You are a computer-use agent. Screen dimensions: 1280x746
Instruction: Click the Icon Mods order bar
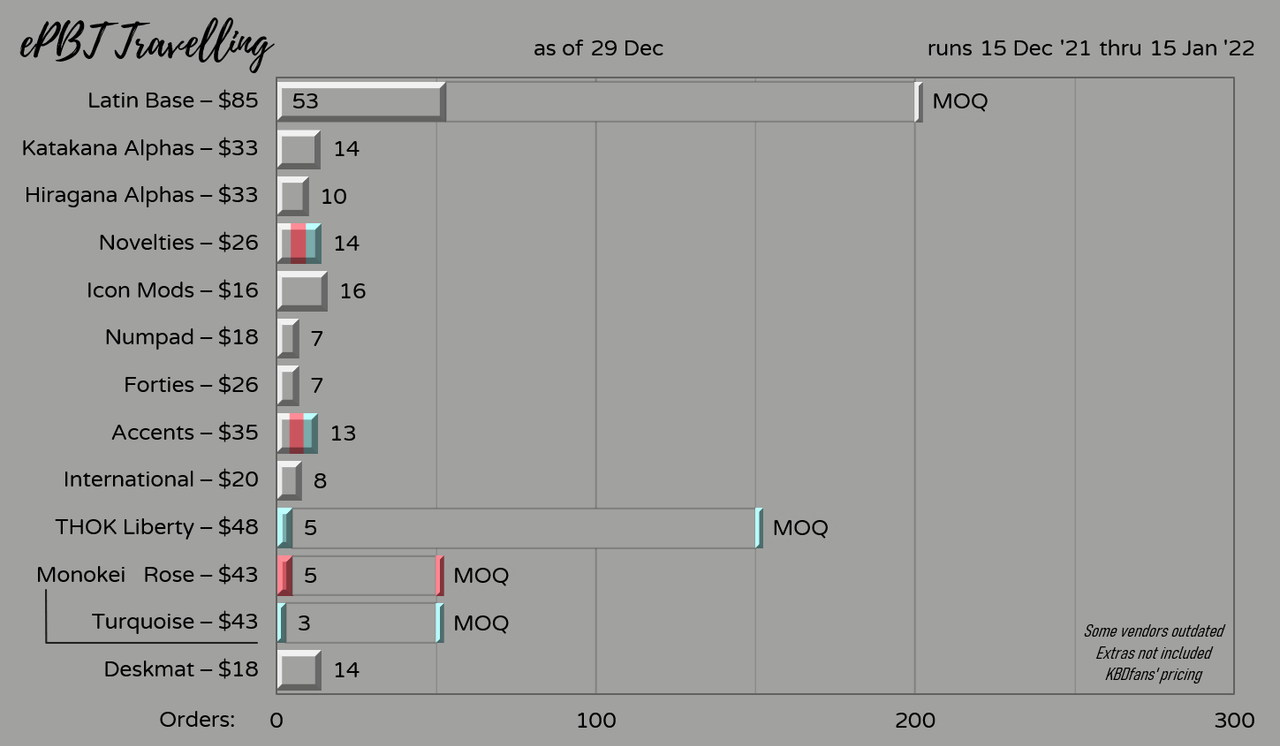point(302,291)
